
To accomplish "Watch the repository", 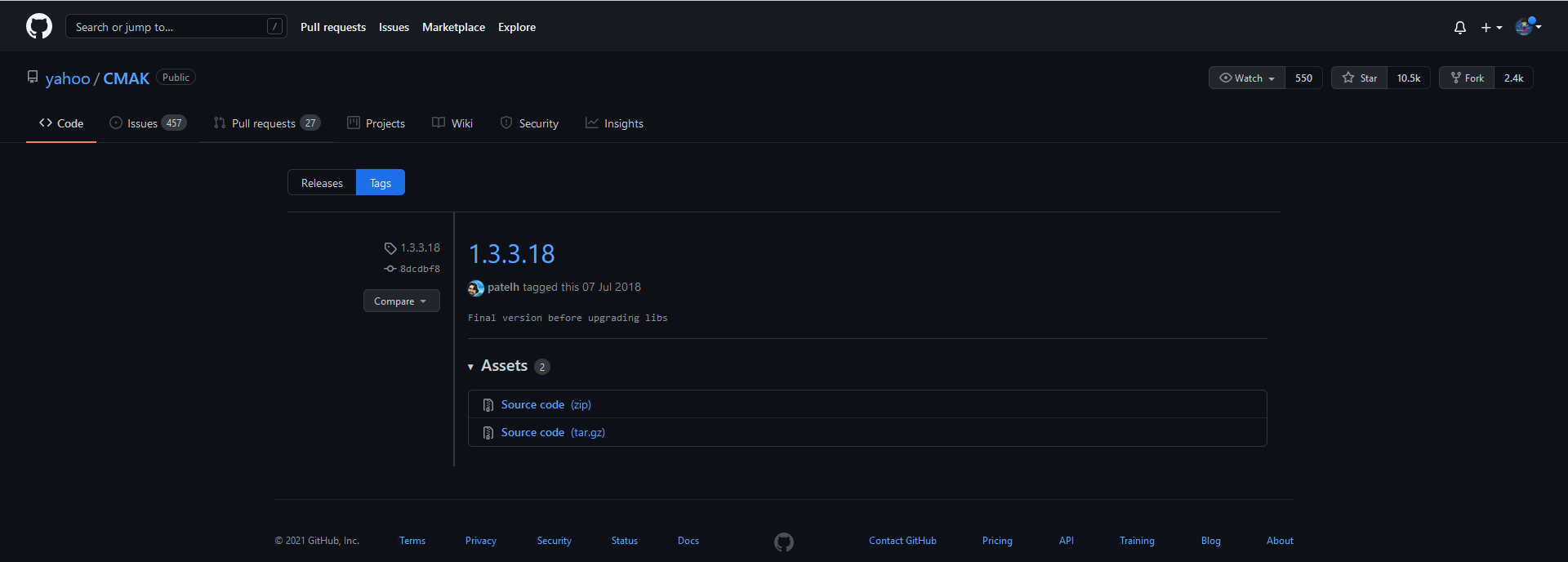I will (1246, 78).
